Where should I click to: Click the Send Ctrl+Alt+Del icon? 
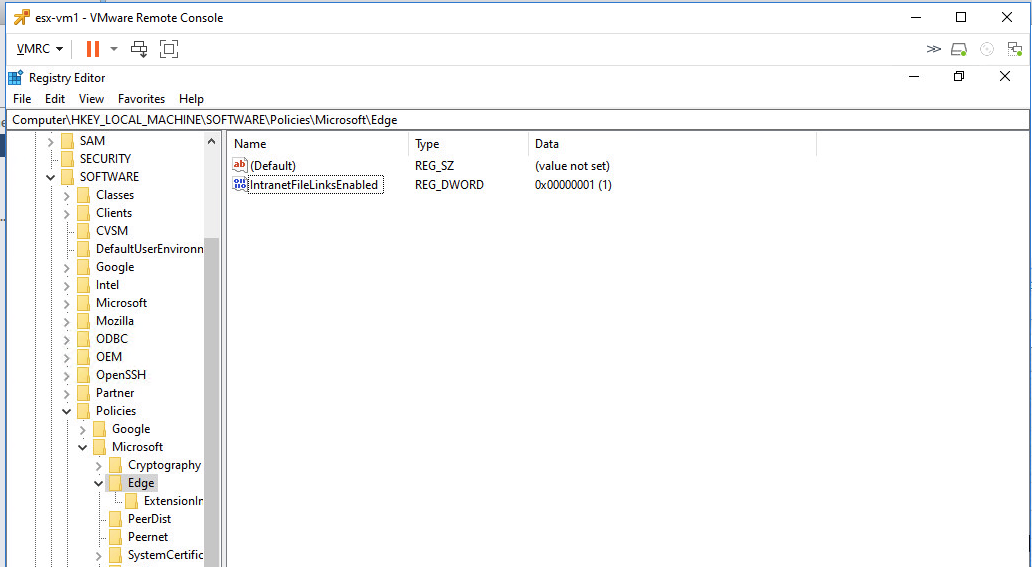tap(139, 49)
